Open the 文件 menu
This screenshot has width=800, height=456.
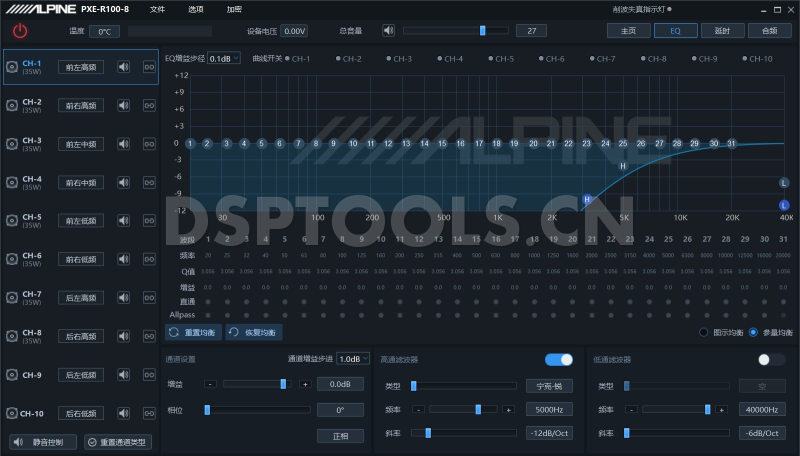[157, 9]
